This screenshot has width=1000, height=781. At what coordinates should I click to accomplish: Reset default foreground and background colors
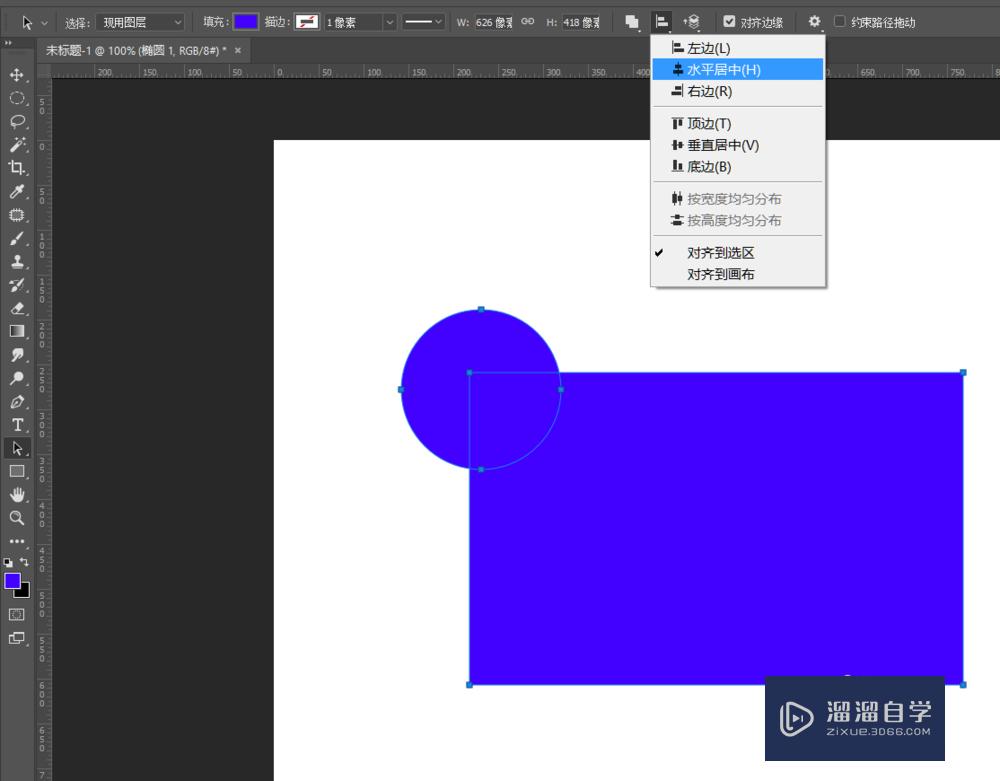(x=8, y=562)
